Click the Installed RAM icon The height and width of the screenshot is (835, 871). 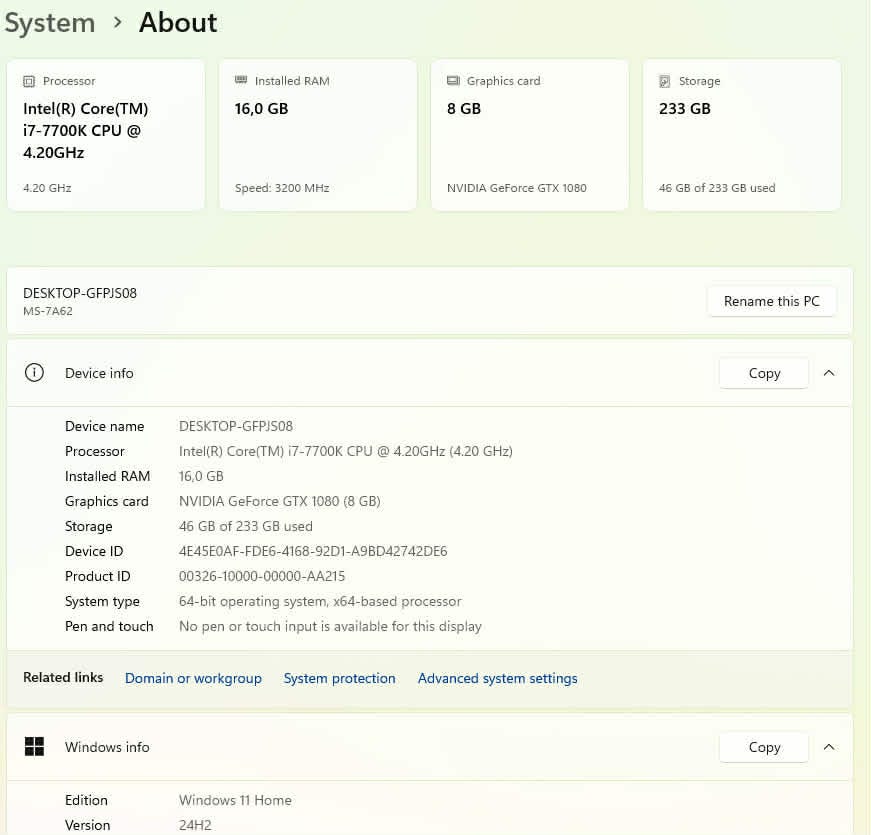(241, 81)
